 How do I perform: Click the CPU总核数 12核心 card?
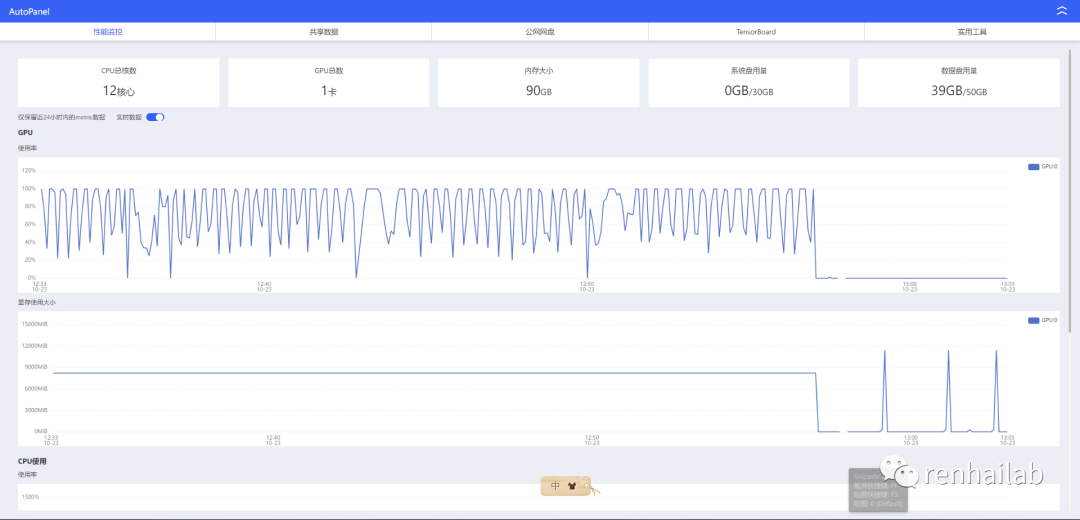118,83
